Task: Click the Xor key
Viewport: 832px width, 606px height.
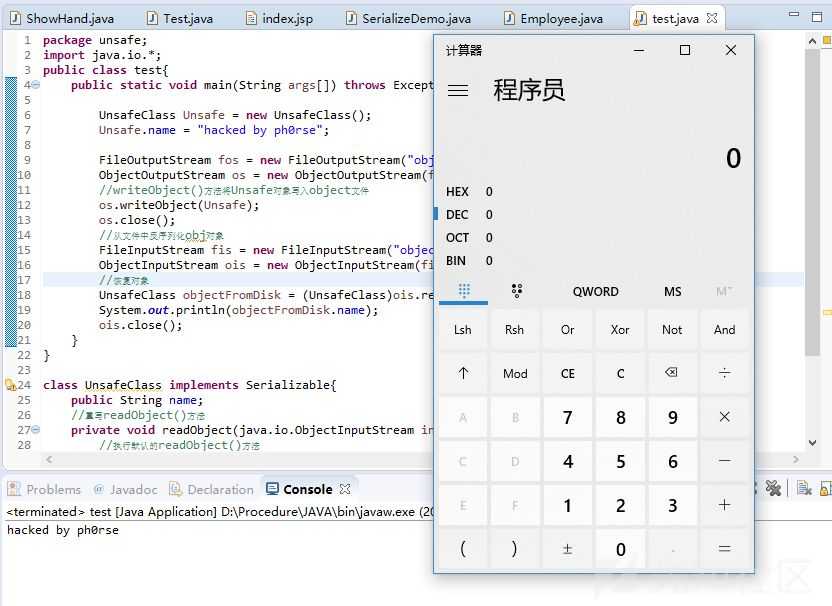Action: tap(620, 330)
